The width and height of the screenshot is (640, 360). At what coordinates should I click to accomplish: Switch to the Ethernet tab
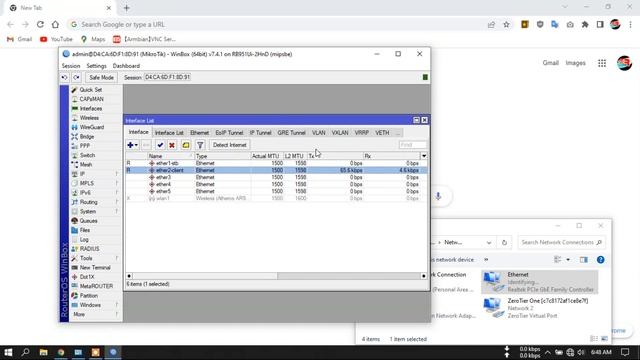(200, 133)
